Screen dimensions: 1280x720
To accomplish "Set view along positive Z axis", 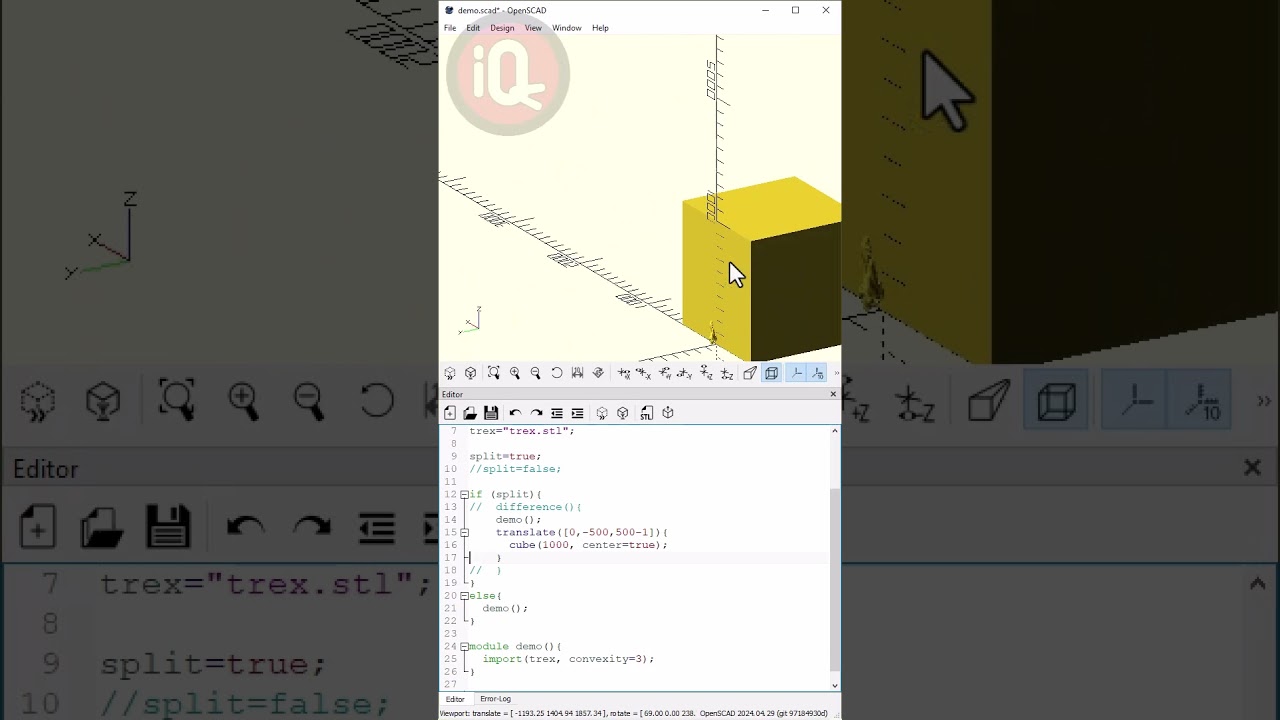I will point(706,373).
